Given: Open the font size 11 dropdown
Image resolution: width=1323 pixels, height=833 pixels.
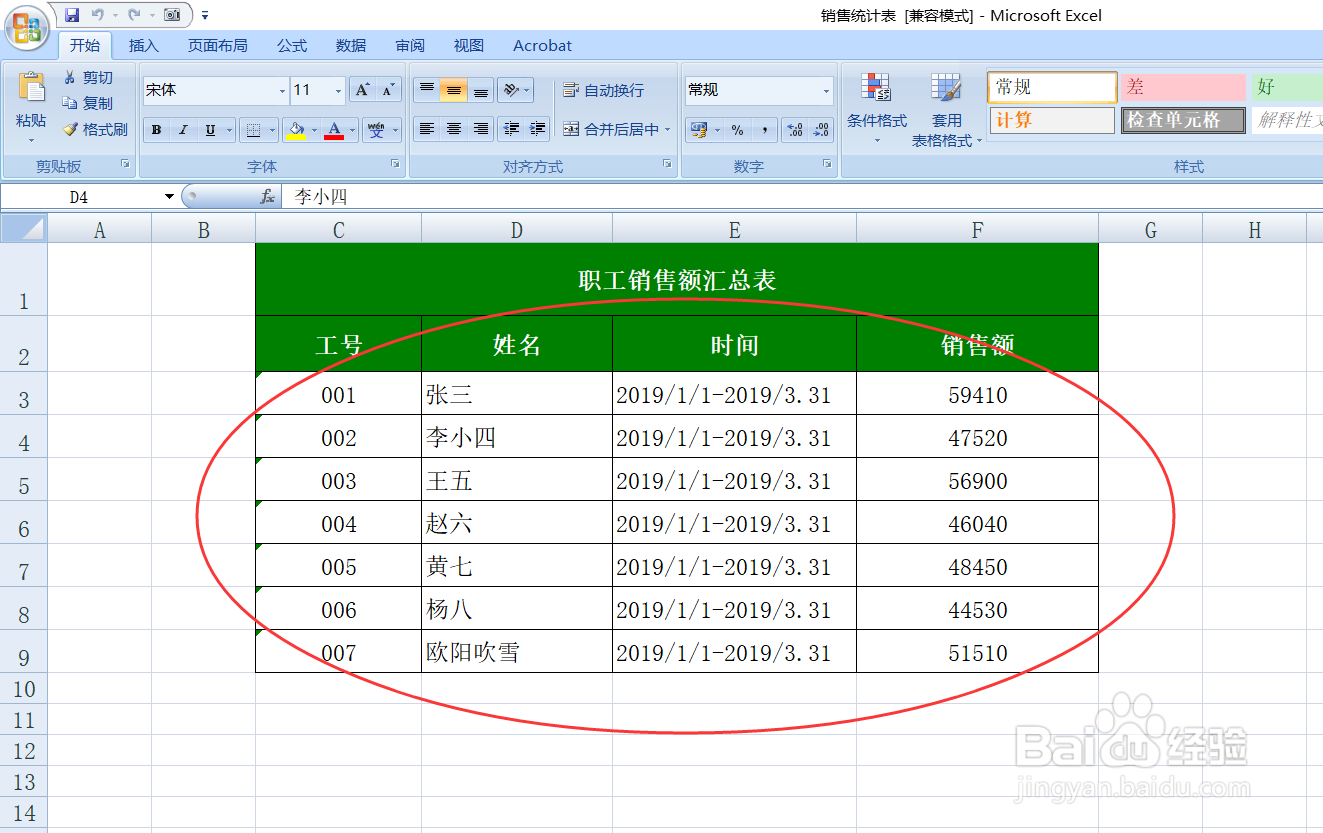Looking at the screenshot, I should point(337,90).
